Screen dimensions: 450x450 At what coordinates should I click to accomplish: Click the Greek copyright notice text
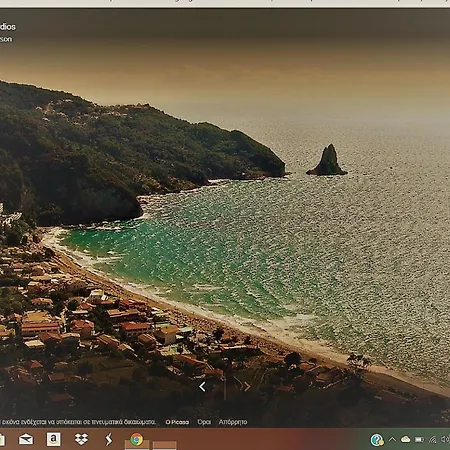pos(78,422)
